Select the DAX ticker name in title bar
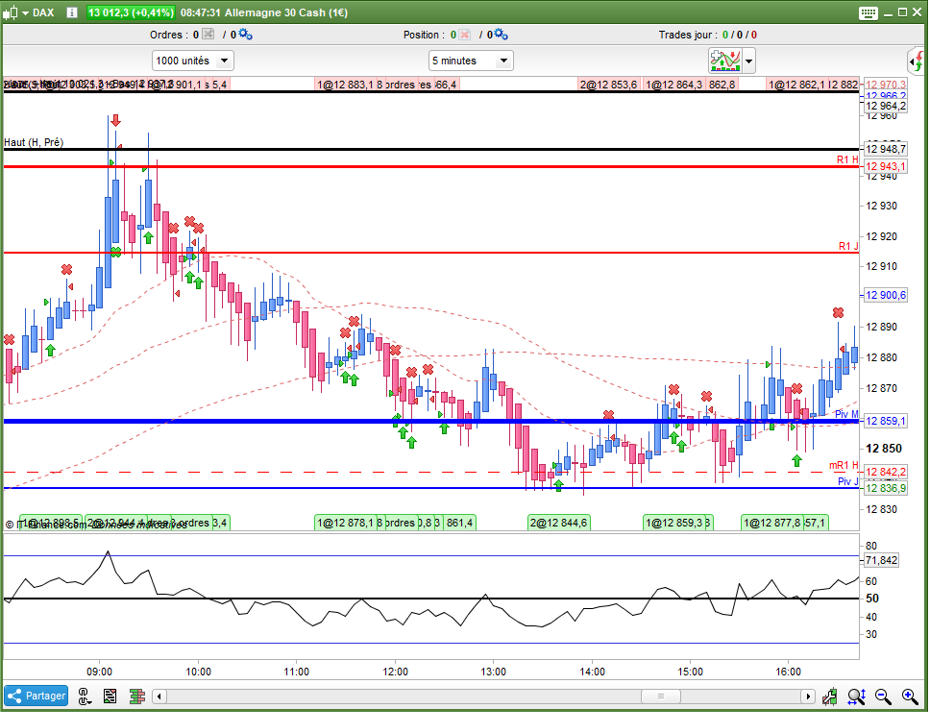This screenshot has width=930, height=712. (43, 12)
